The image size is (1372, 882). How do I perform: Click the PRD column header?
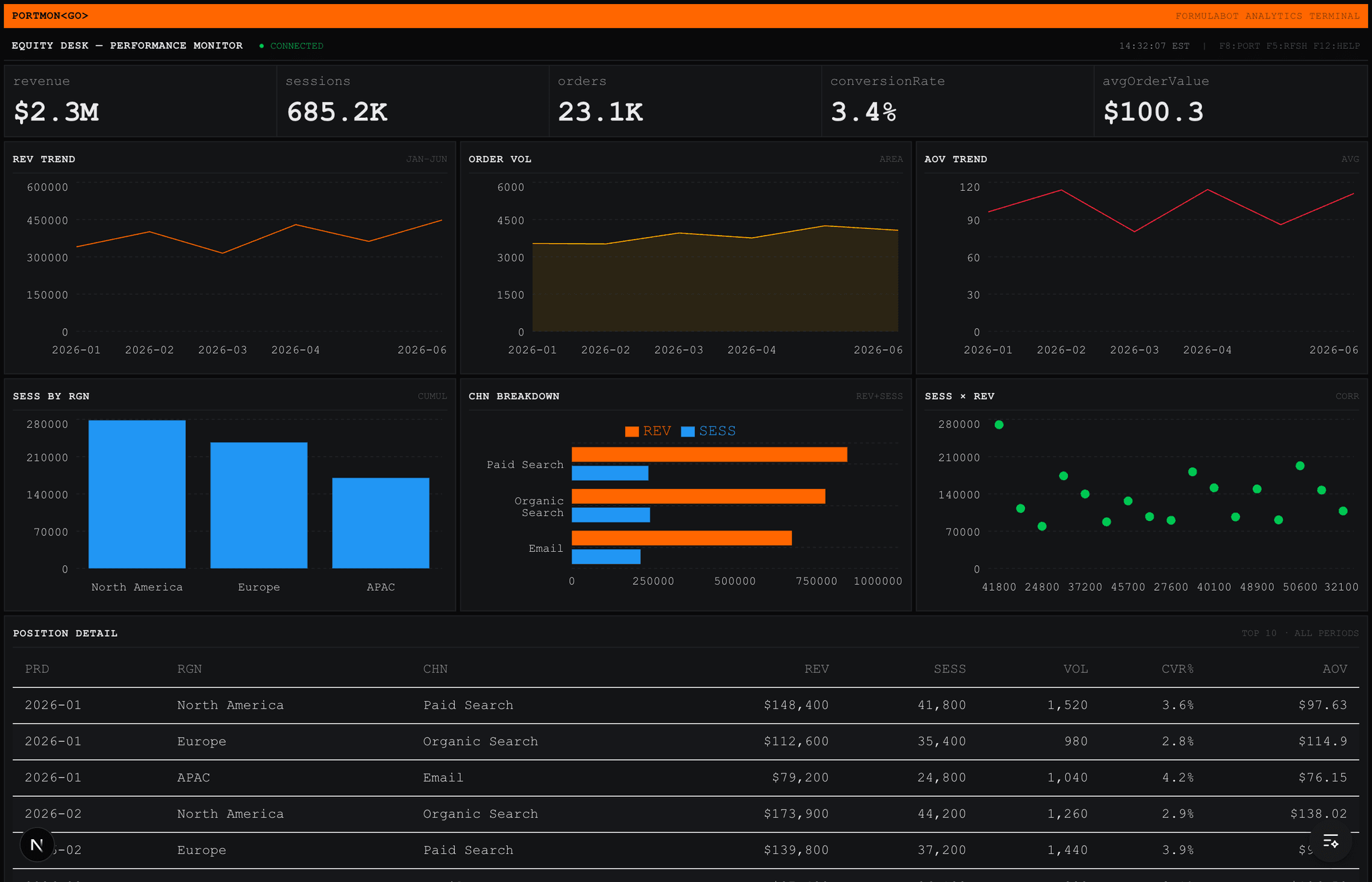click(x=37, y=669)
